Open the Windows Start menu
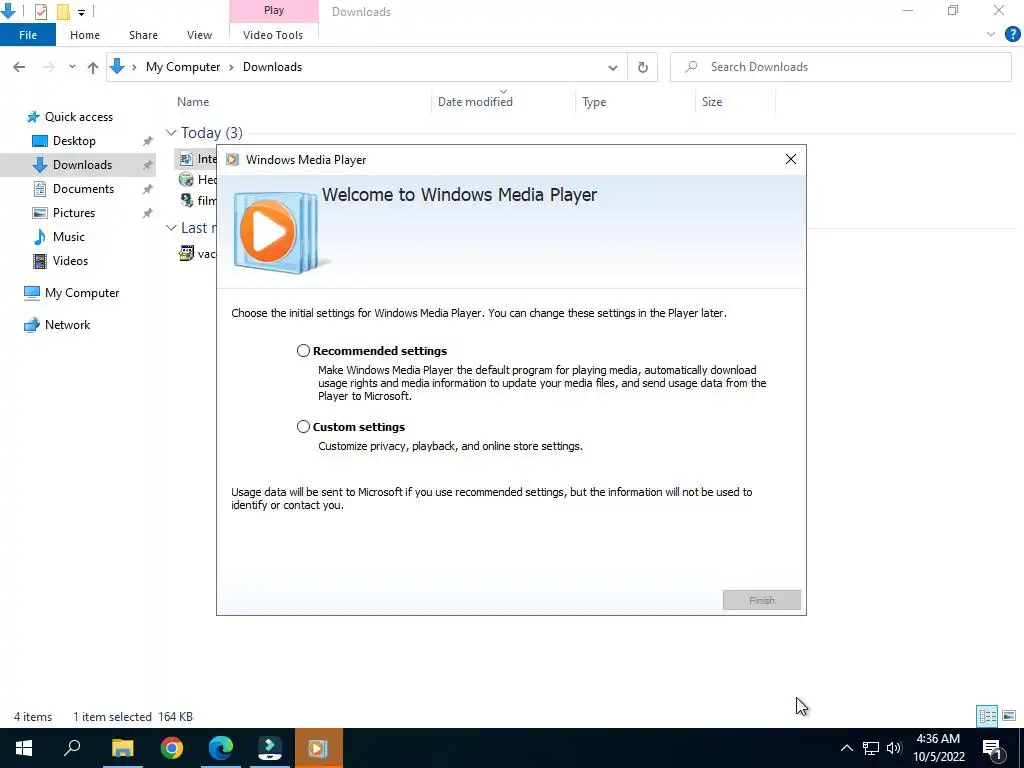 point(24,748)
